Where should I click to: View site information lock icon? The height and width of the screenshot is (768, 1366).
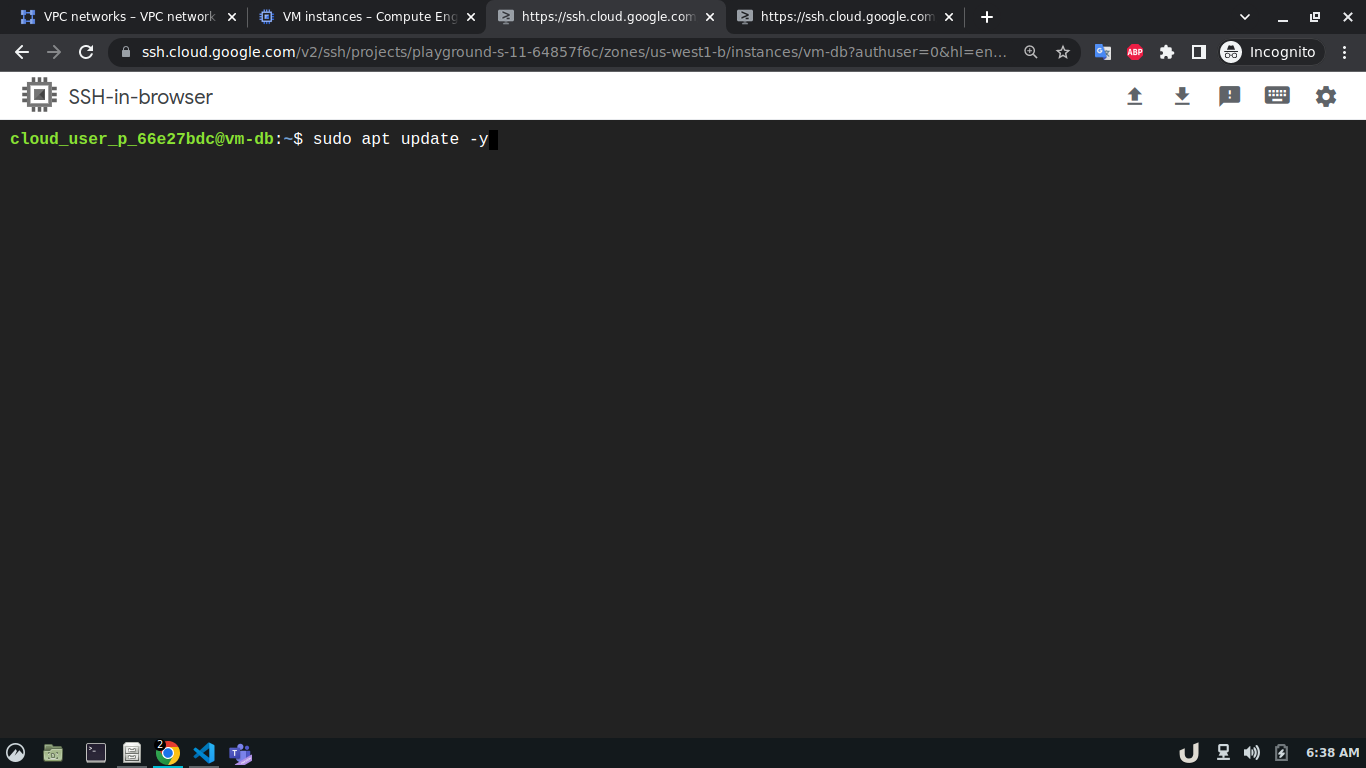click(x=125, y=52)
